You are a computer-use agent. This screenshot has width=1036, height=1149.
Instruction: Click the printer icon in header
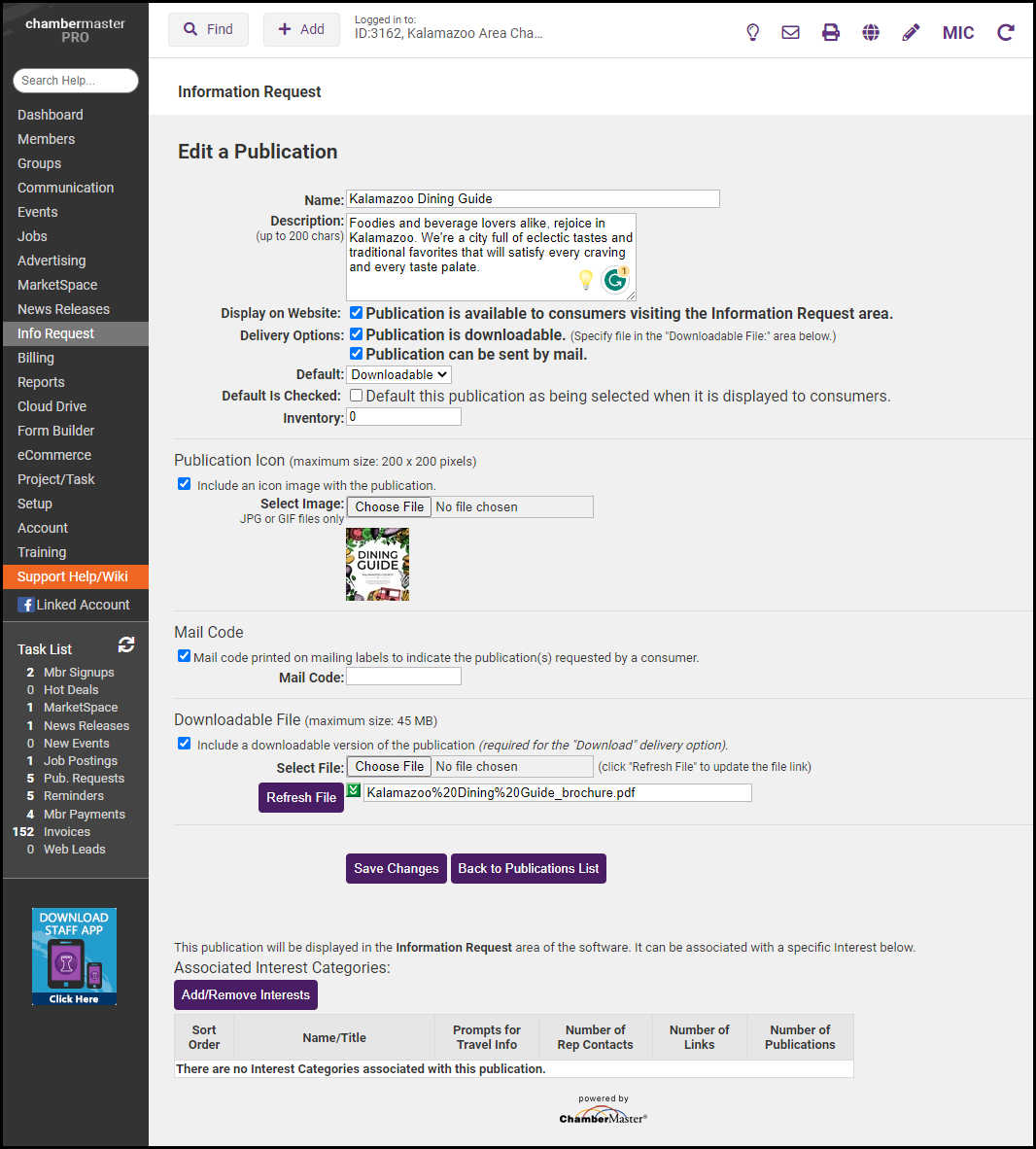(x=830, y=32)
